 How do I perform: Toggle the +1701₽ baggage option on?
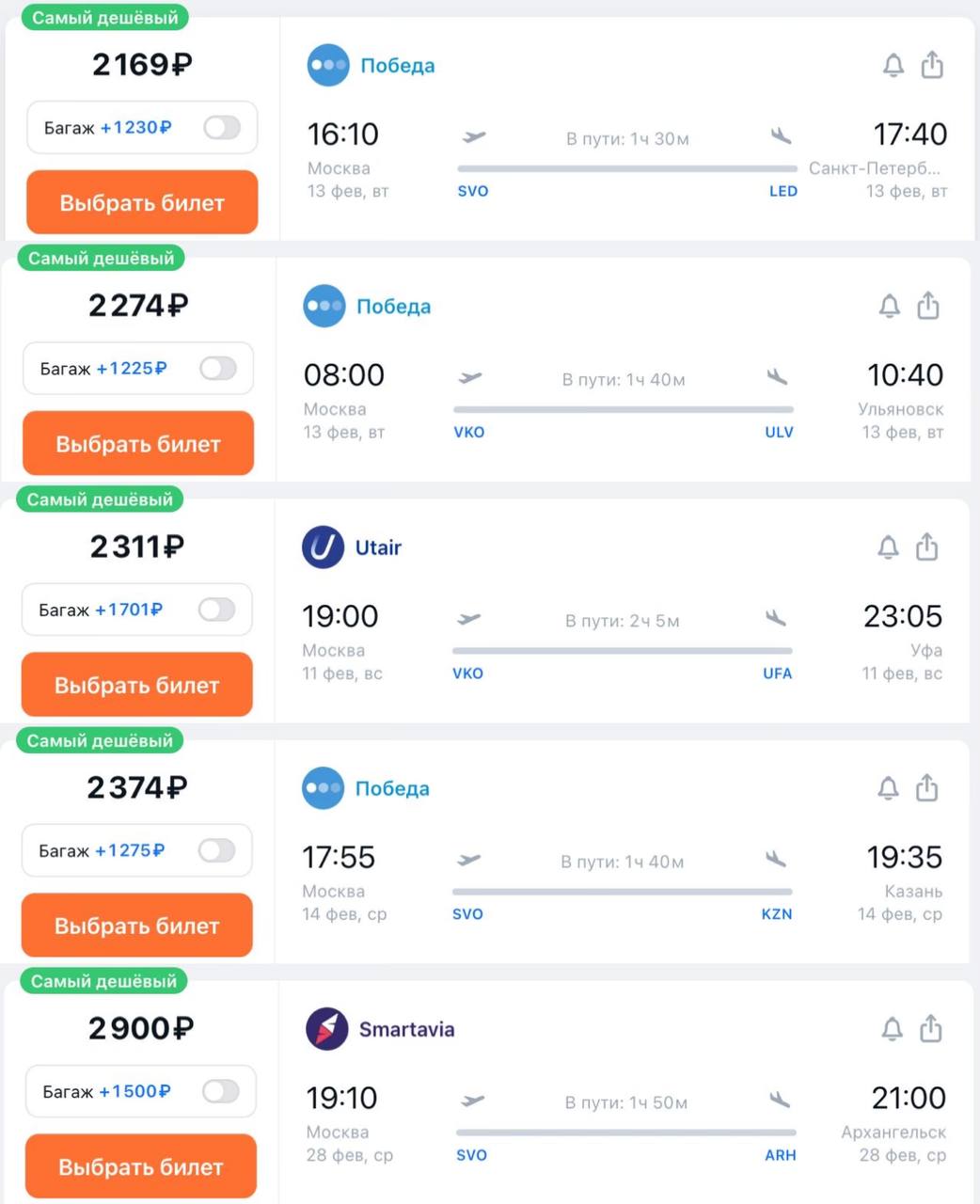tap(216, 610)
